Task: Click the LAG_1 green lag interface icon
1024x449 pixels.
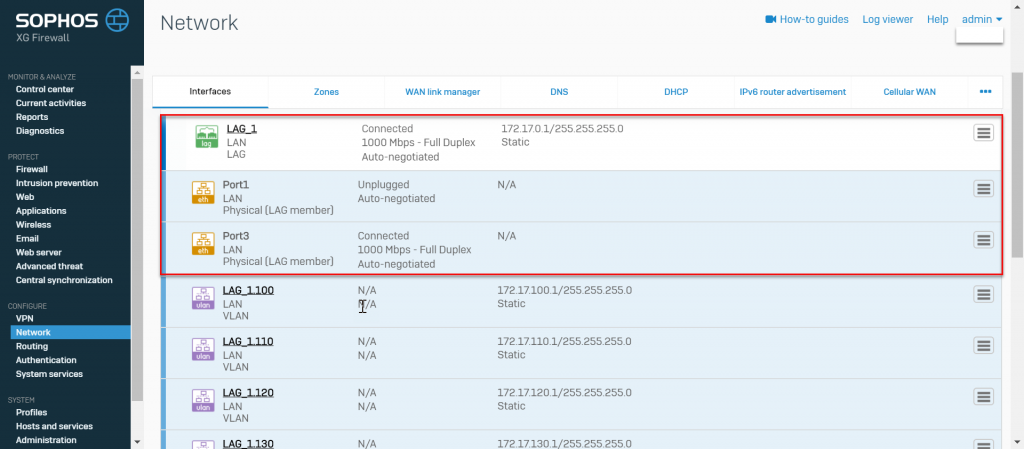Action: tap(206, 136)
